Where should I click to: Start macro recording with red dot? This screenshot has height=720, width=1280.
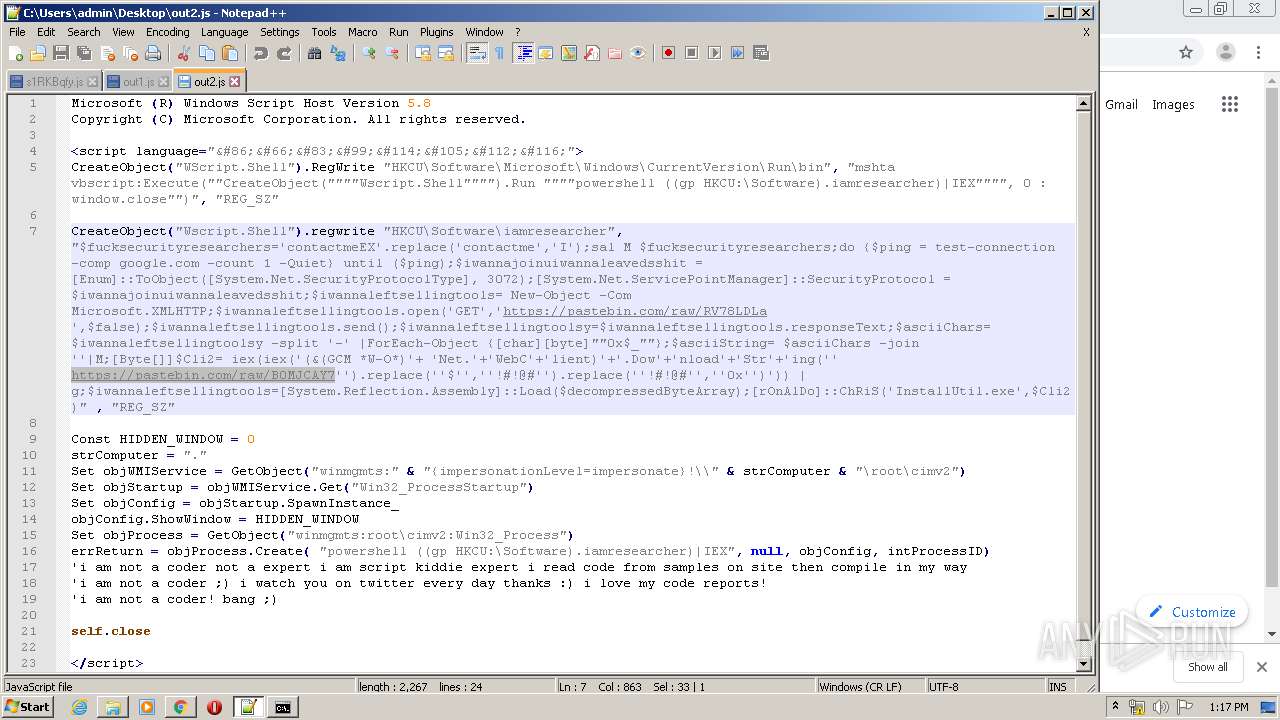[668, 53]
